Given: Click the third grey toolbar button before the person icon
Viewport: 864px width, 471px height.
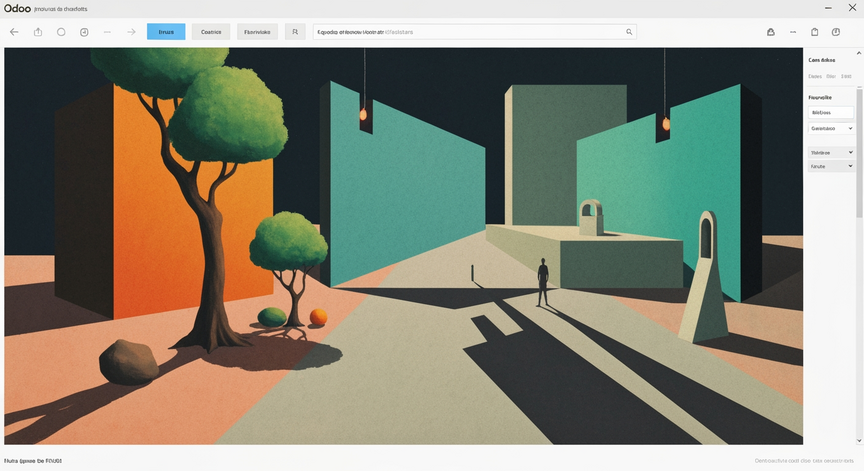Looking at the screenshot, I should (257, 32).
